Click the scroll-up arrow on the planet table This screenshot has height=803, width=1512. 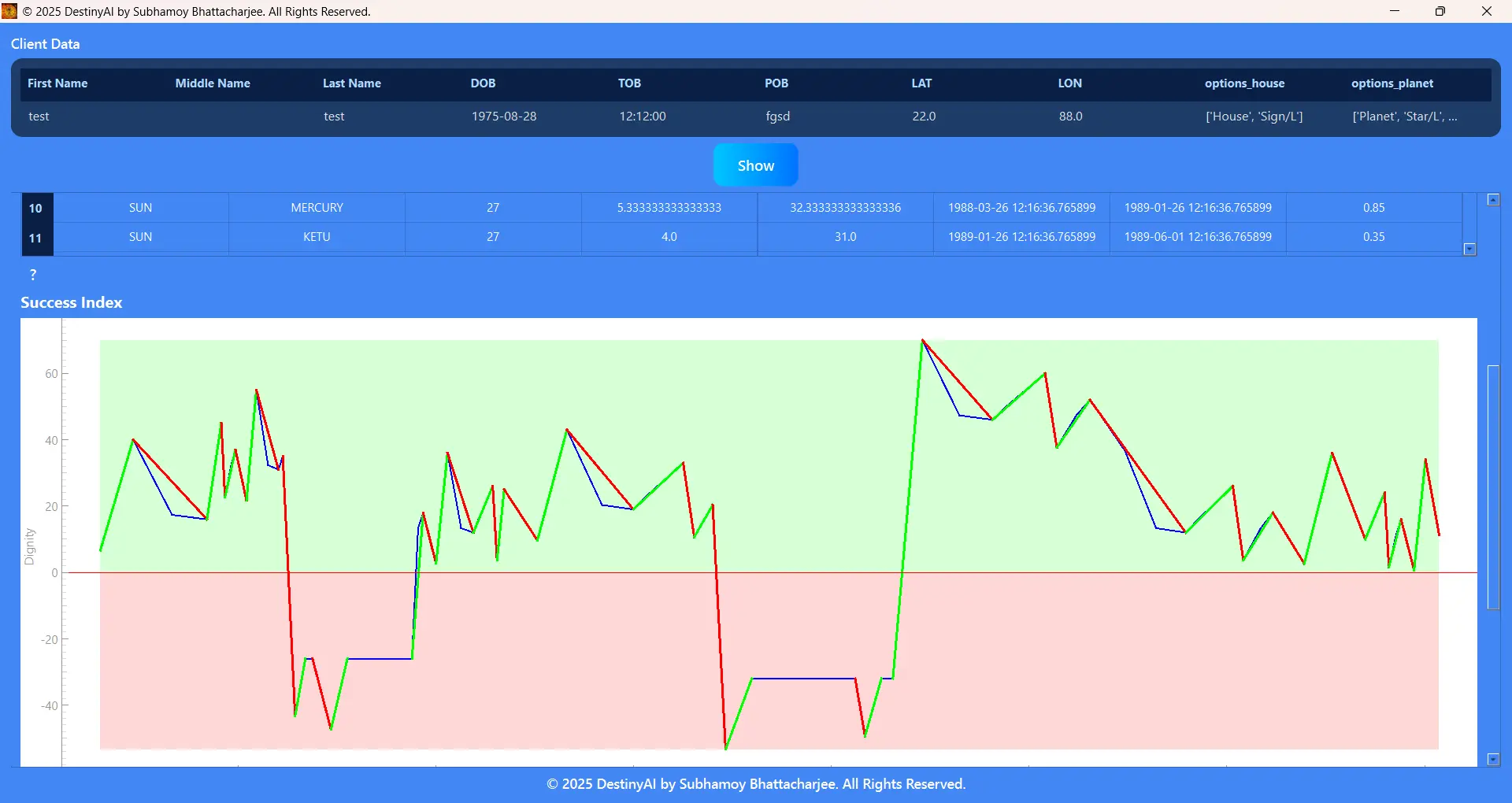[x=1492, y=199]
